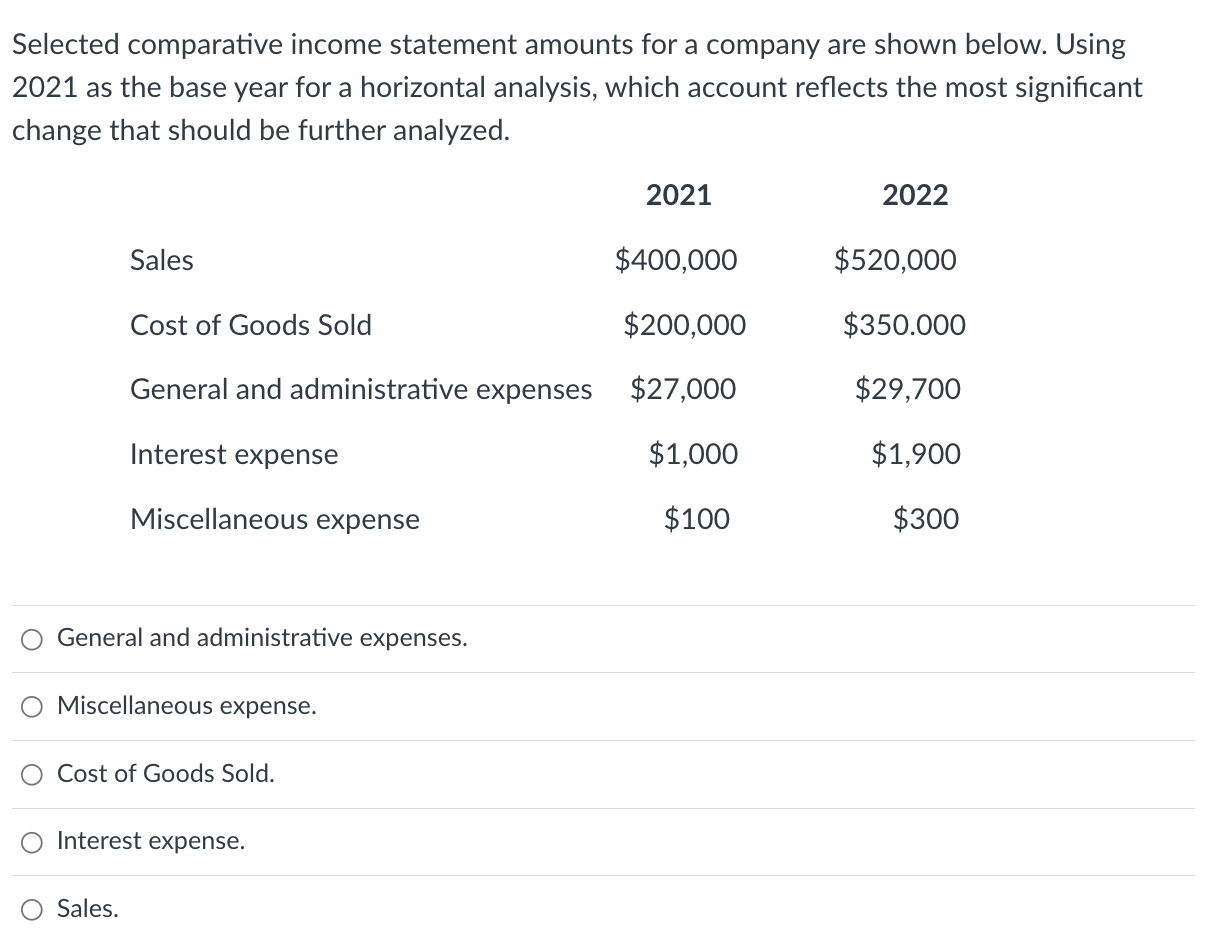Screen dimensions: 1216x952
Task: Click the Miscellaneous expense row label in table
Action: coord(275,520)
